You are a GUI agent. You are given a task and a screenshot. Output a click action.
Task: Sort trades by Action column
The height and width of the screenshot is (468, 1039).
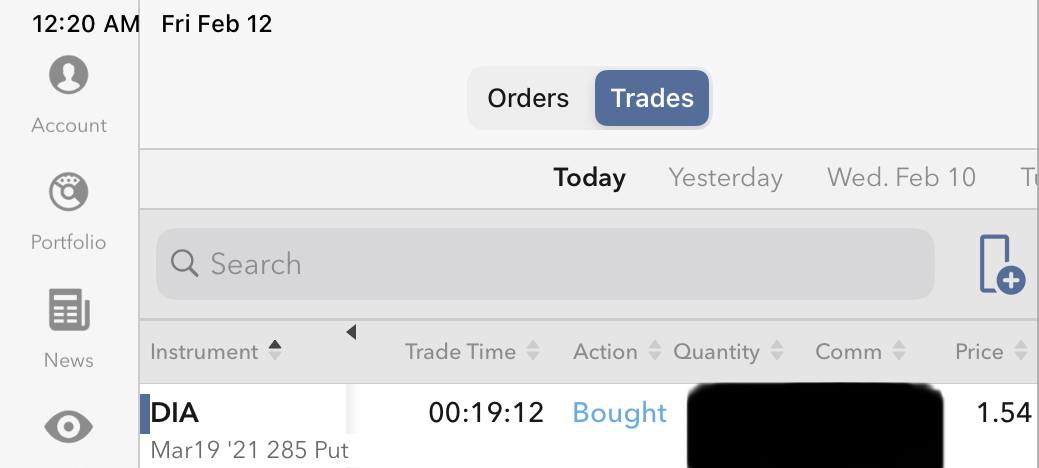(x=616, y=352)
